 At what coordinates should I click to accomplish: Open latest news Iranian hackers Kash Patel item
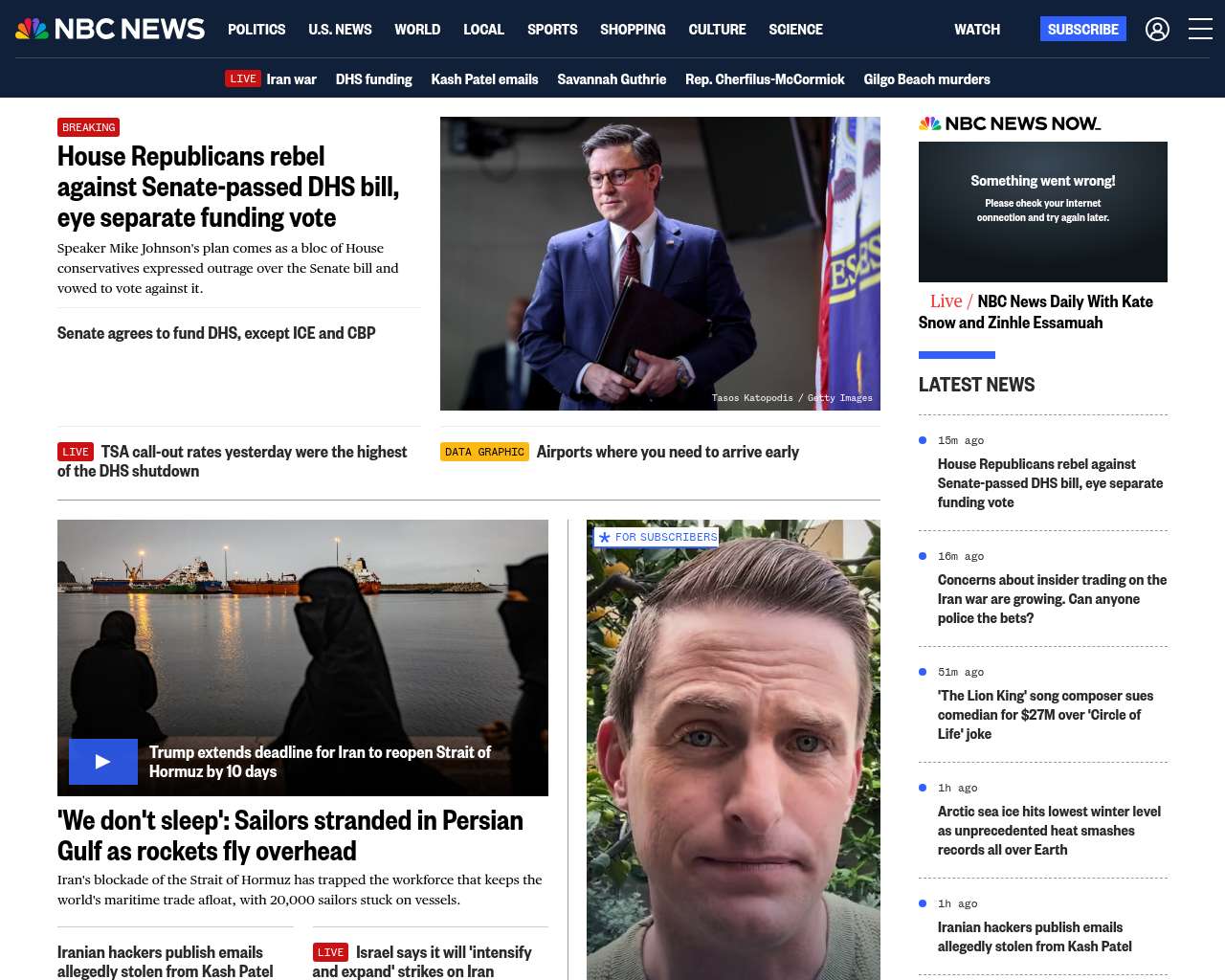(x=1035, y=937)
